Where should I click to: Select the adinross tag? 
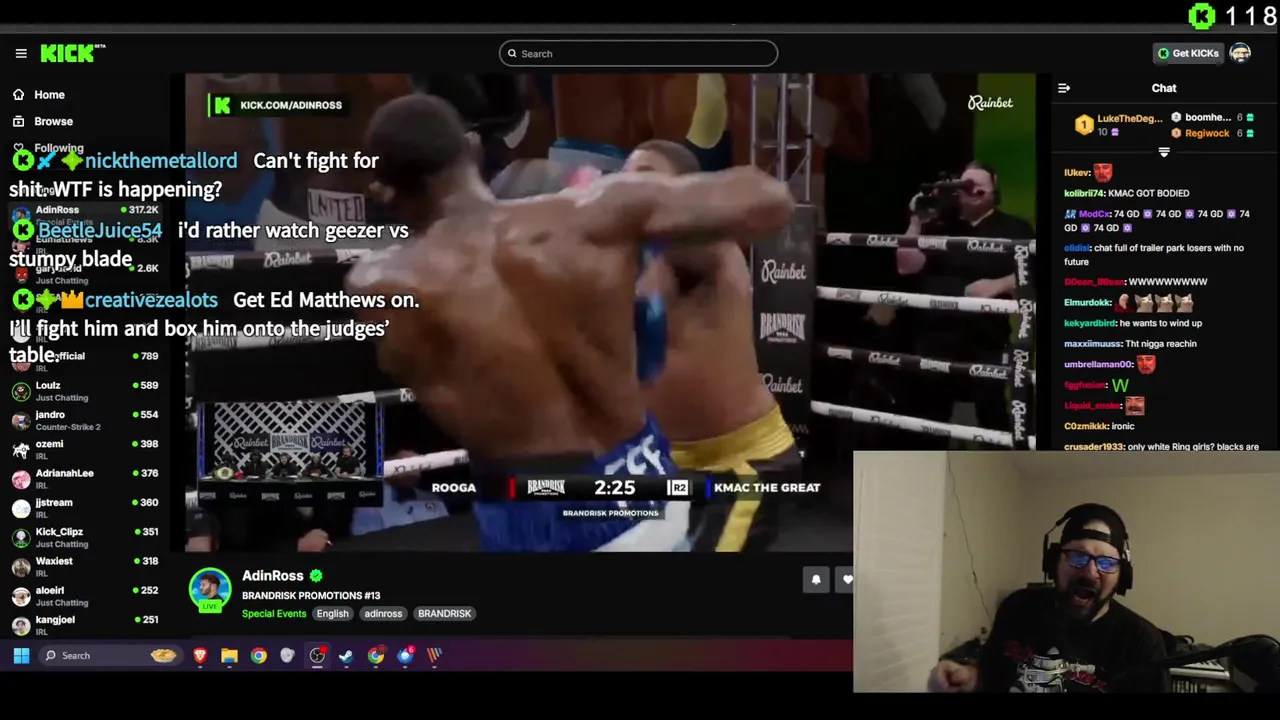[383, 614]
